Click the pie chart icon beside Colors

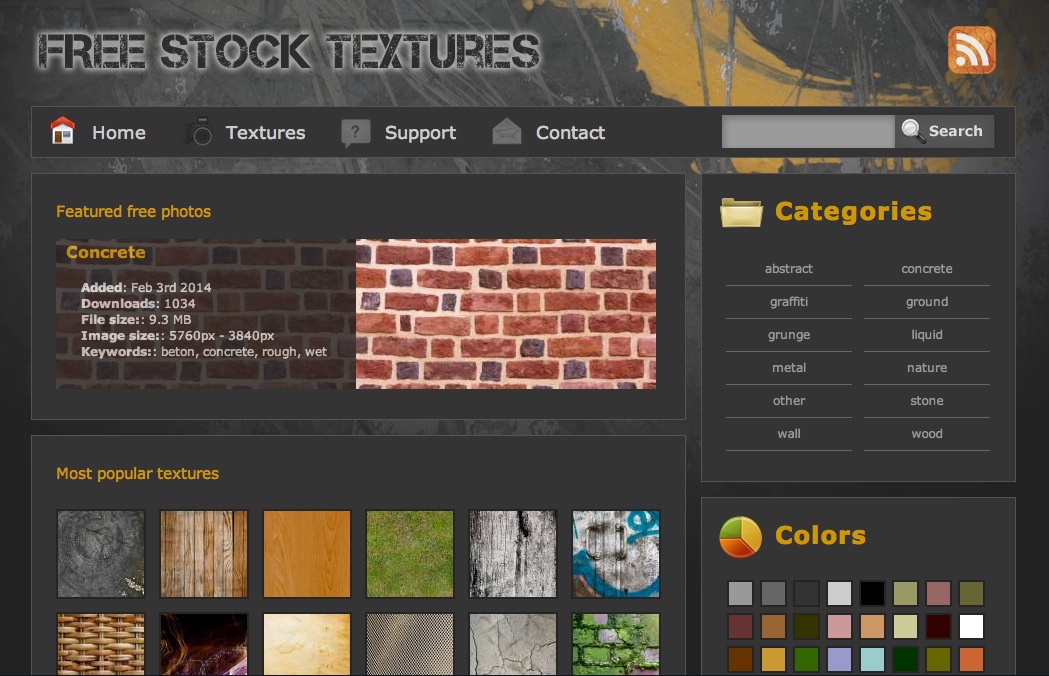pos(741,536)
